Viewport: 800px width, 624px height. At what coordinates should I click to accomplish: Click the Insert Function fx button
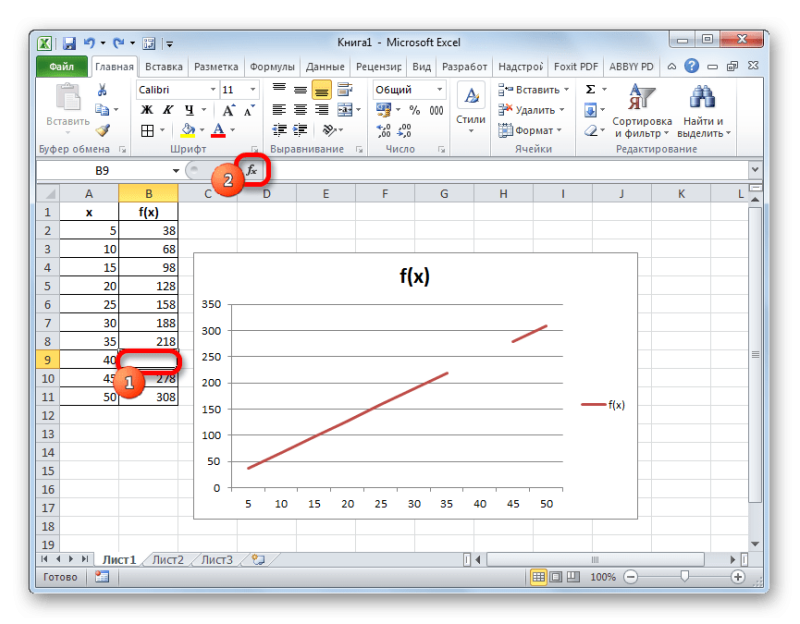pyautogui.click(x=252, y=170)
